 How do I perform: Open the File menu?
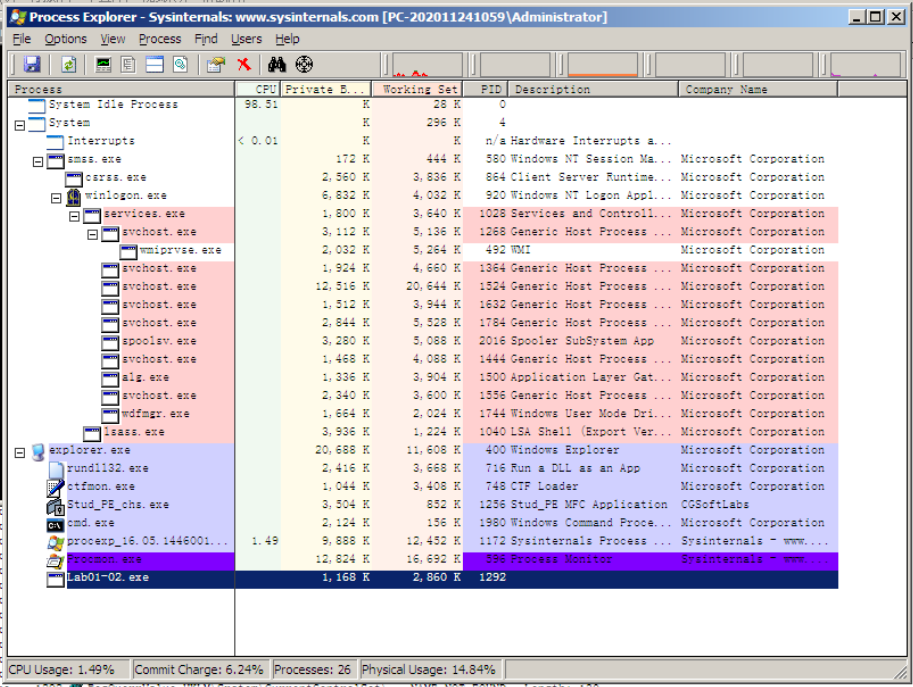pyautogui.click(x=22, y=39)
